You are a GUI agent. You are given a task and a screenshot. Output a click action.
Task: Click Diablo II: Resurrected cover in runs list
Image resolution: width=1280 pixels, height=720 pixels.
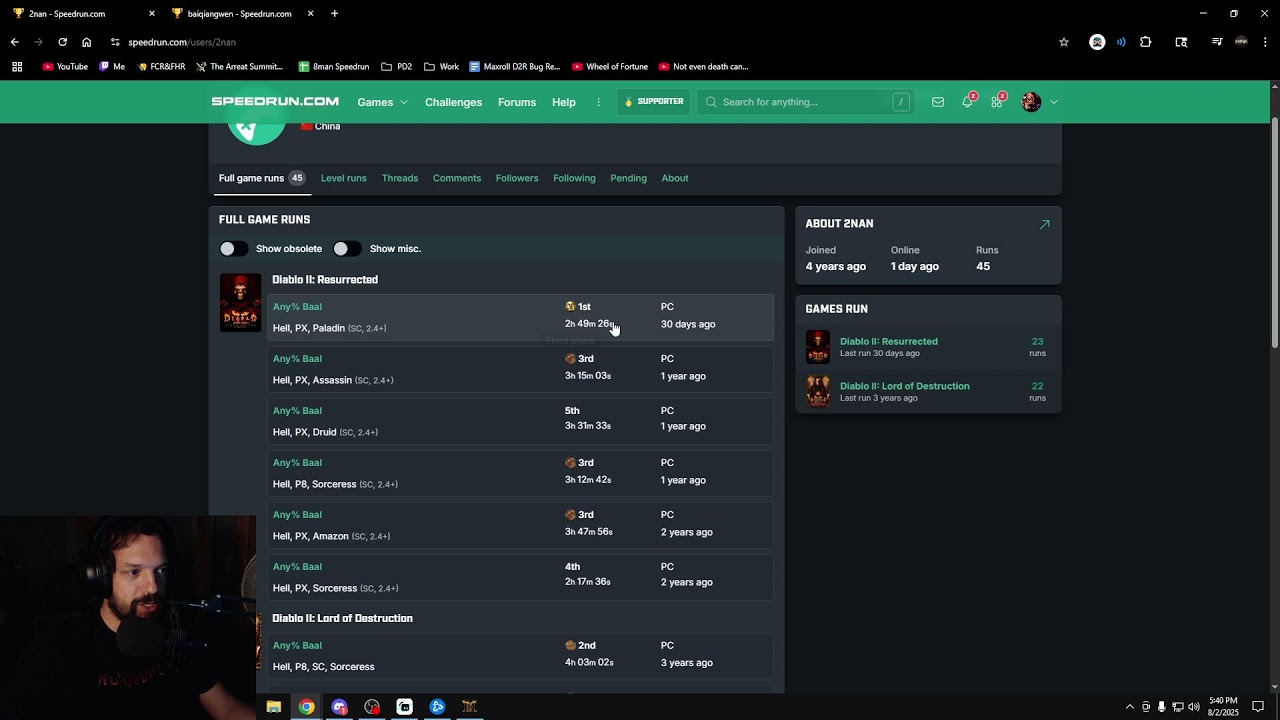tap(240, 302)
